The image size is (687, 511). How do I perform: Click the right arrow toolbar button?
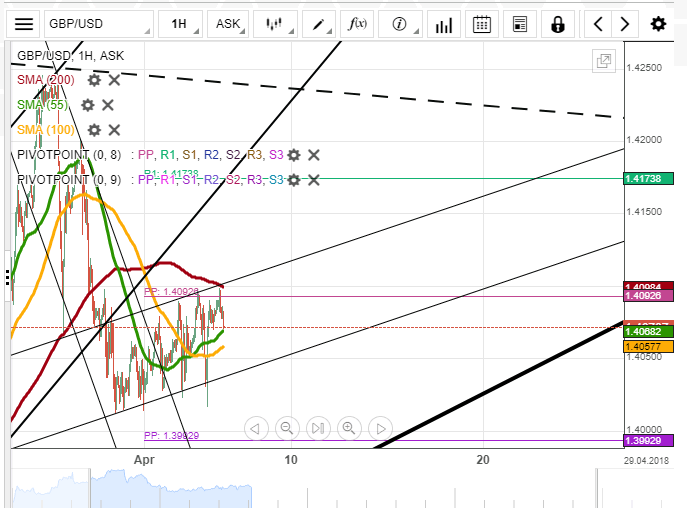pos(625,24)
